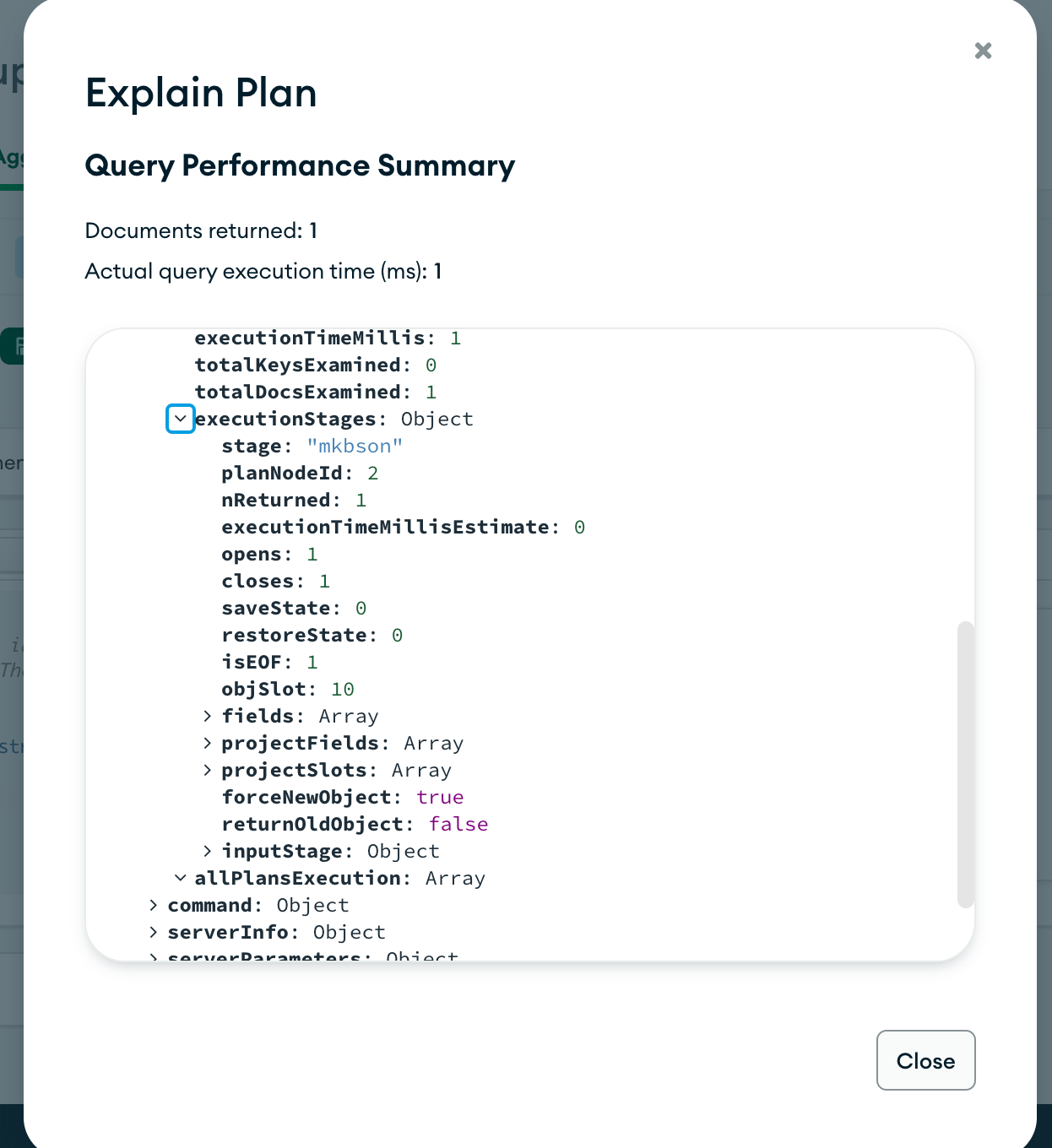
Task: Click executionTimeMillisEstimate: 0 row
Action: pos(404,527)
